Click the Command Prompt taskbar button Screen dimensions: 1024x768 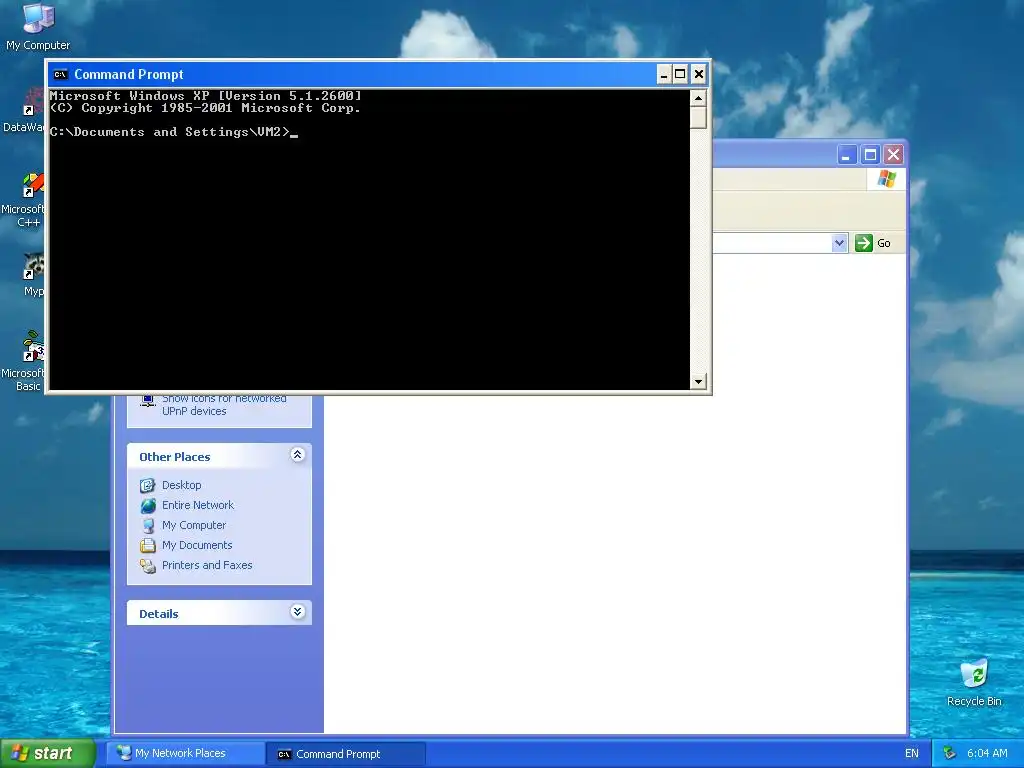[346, 754]
